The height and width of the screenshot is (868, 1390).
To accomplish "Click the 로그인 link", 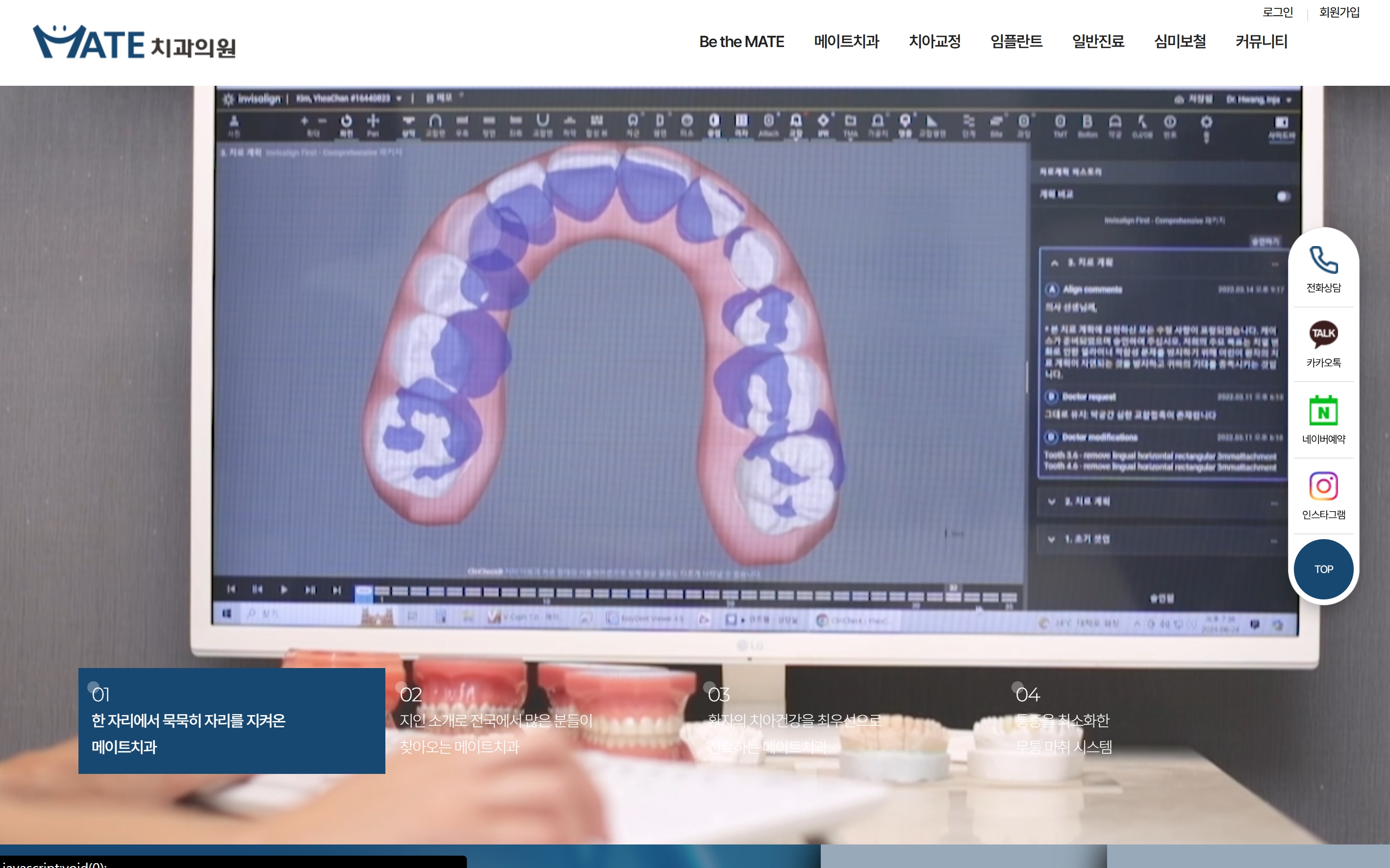I will tap(1277, 12).
